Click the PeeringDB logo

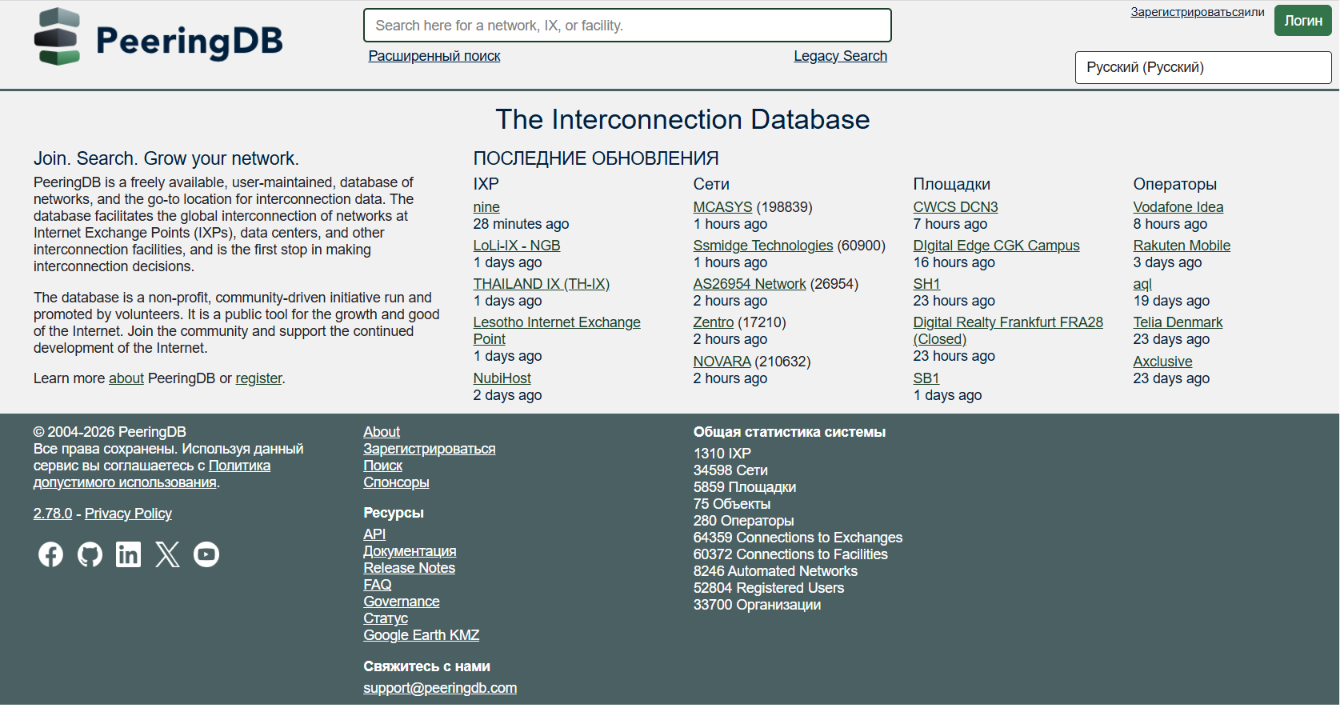pyautogui.click(x=159, y=38)
